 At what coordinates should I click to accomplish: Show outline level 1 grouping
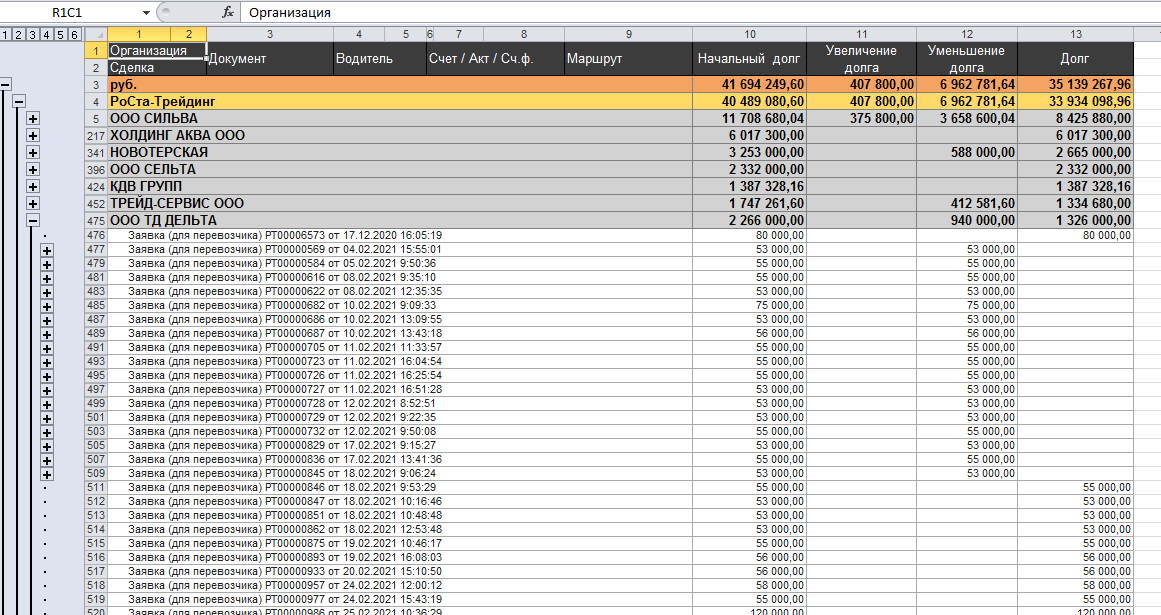[x=6, y=35]
